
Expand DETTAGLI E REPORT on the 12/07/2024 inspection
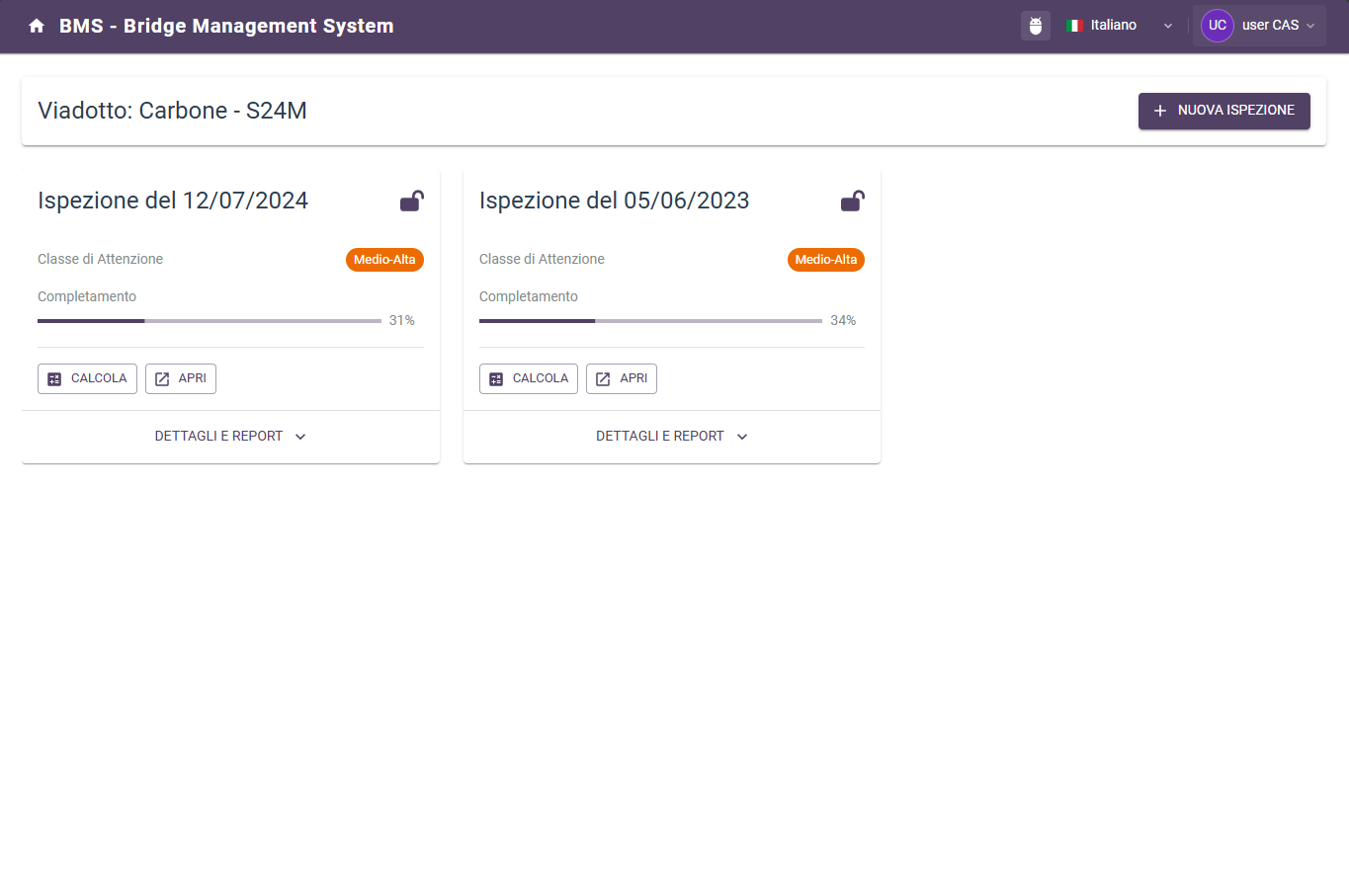229,436
